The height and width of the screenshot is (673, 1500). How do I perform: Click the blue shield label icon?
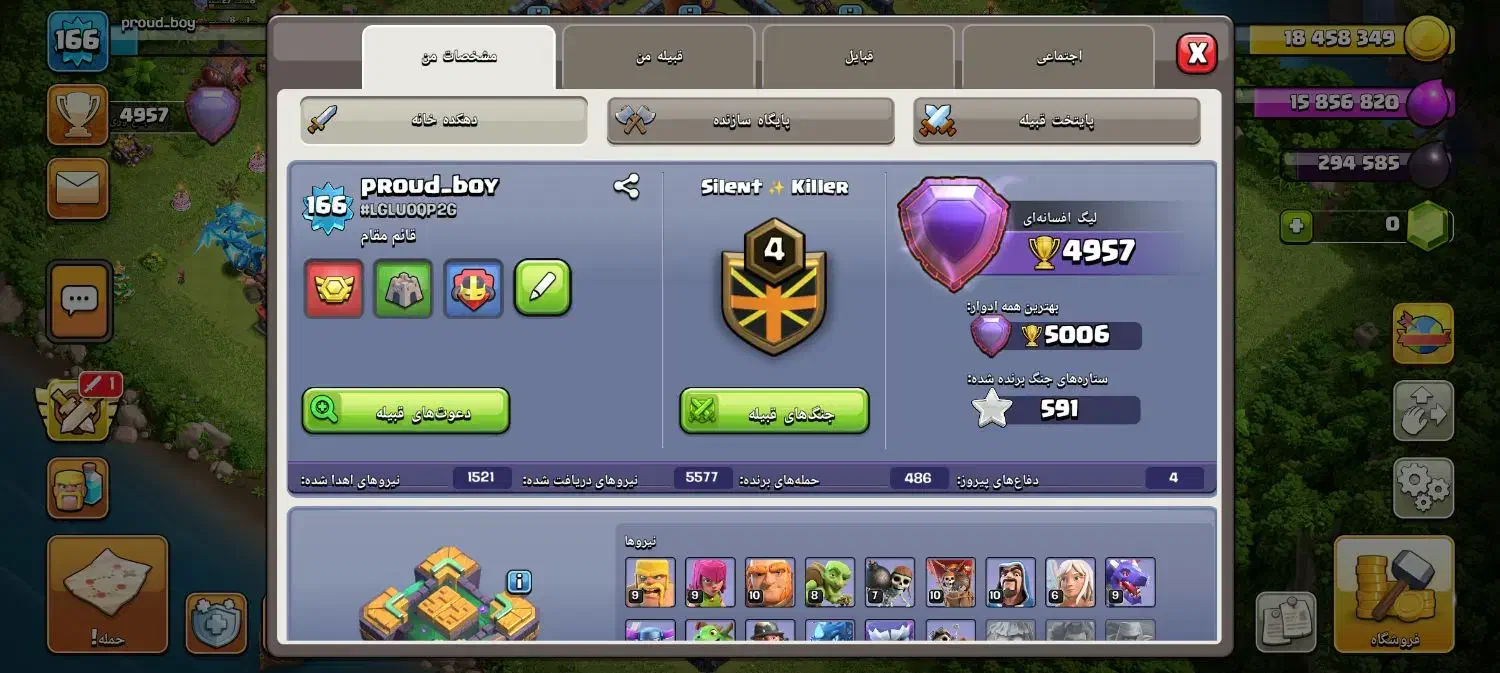click(x=473, y=288)
